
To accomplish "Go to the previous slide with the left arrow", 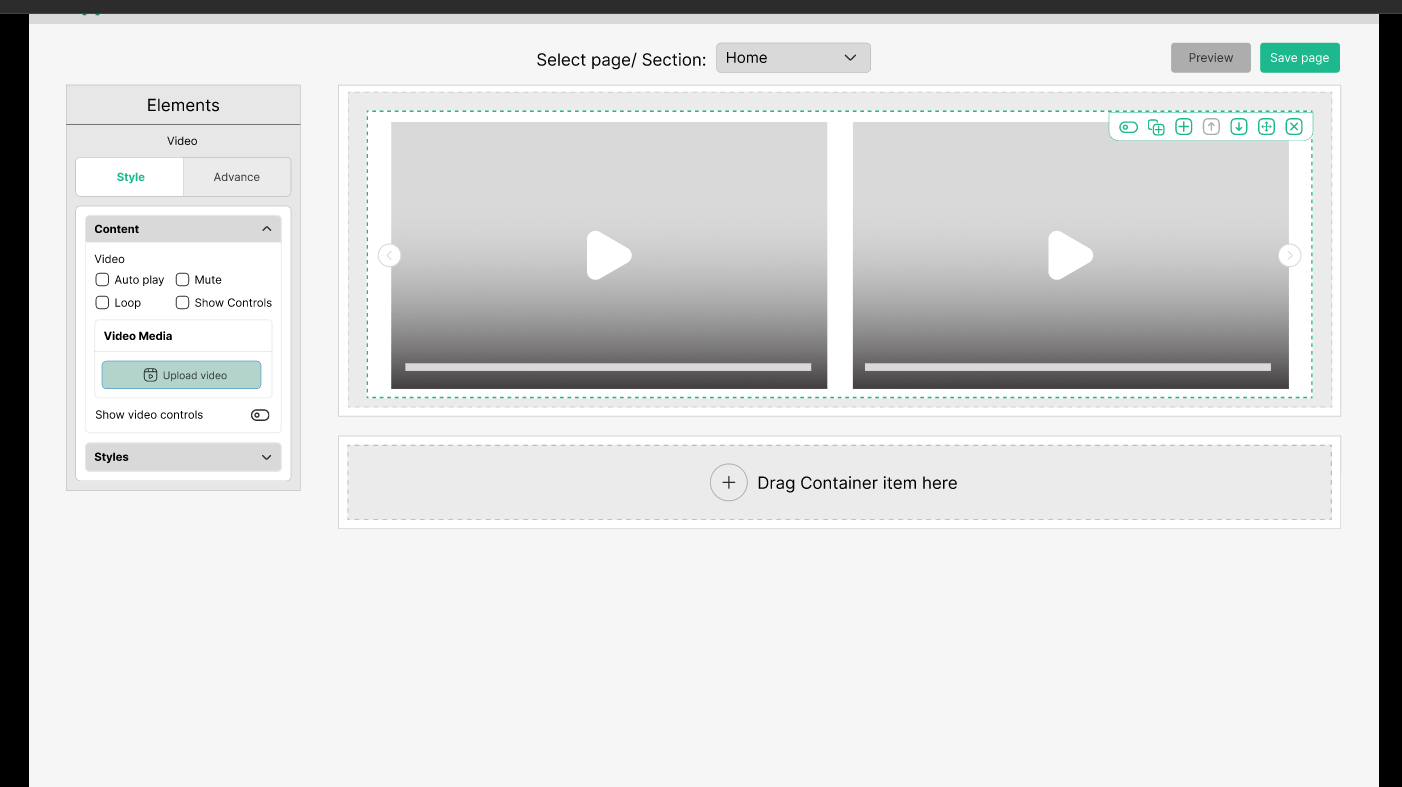I will coord(390,255).
